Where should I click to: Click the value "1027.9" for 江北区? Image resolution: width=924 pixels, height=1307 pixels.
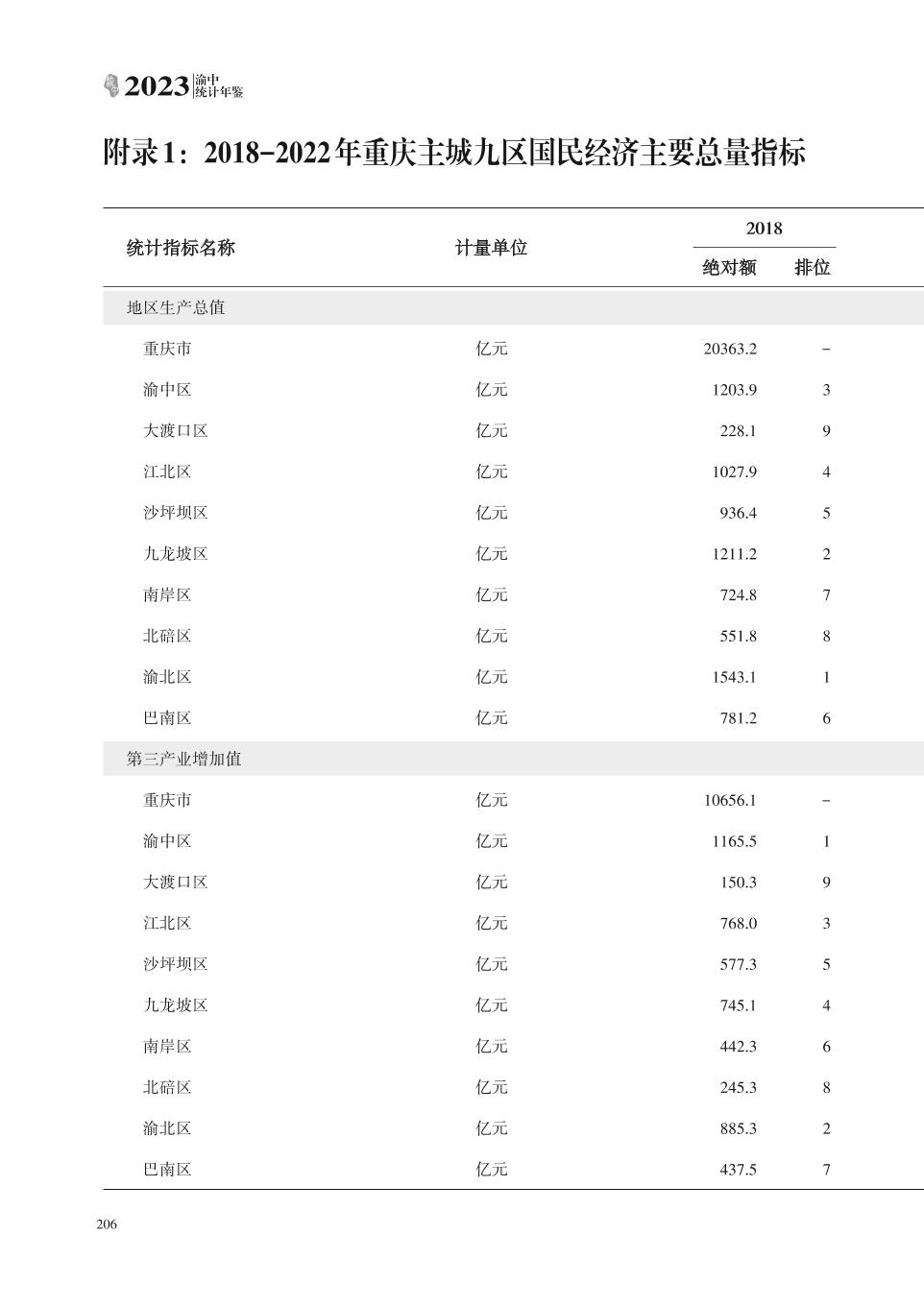tap(735, 472)
